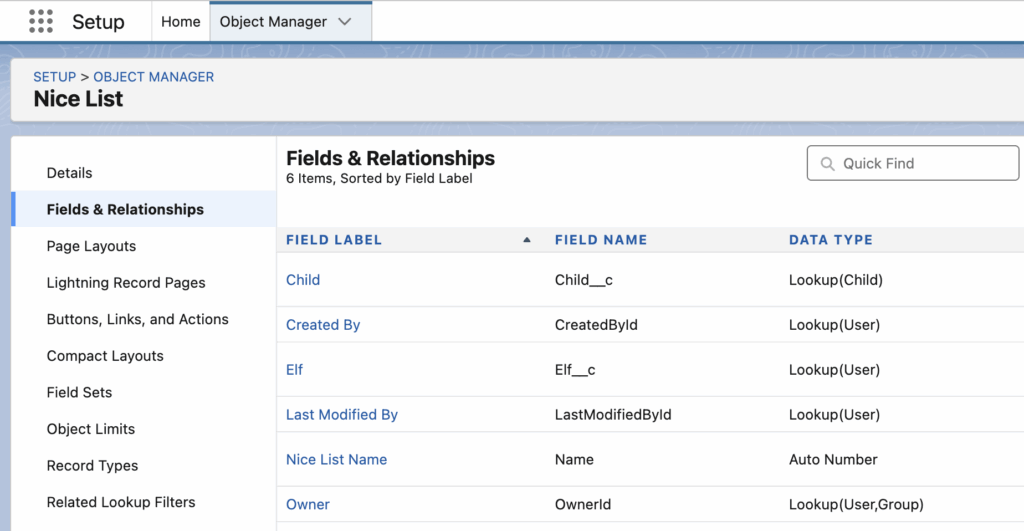Open the App Launcher dots icon
The image size is (1024, 531).
[41, 21]
